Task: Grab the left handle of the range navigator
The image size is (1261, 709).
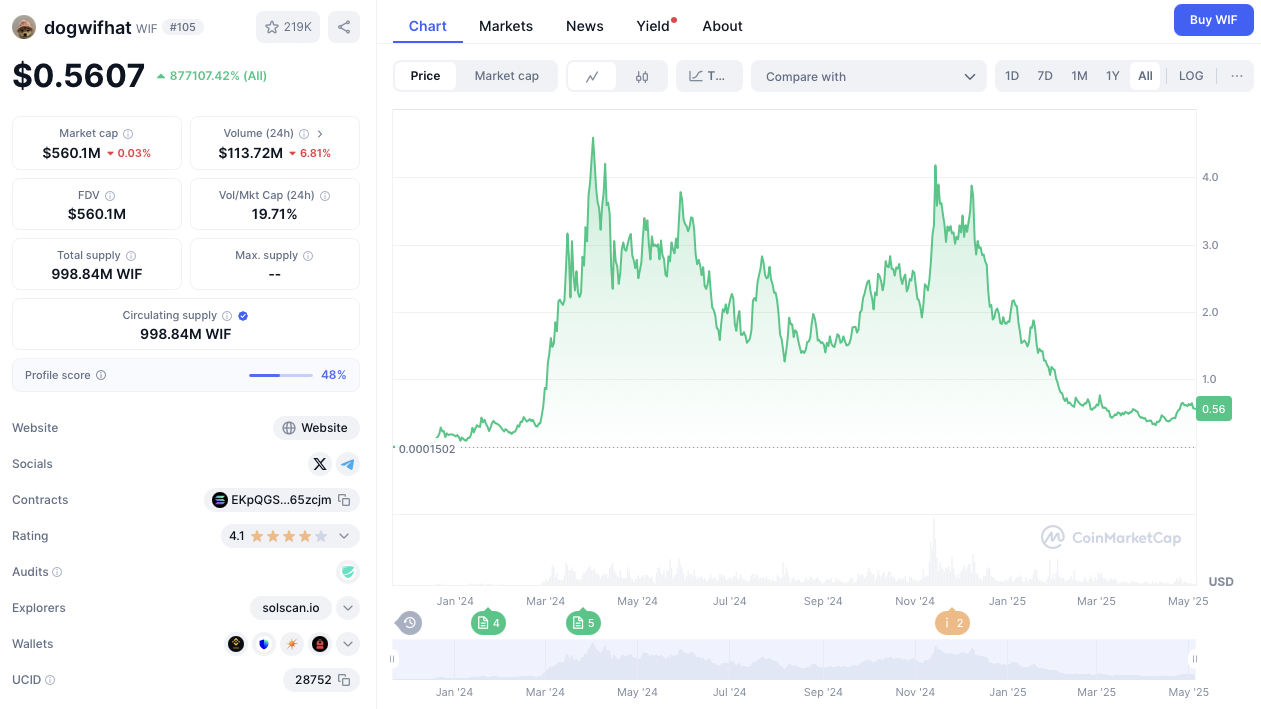Action: point(393,659)
